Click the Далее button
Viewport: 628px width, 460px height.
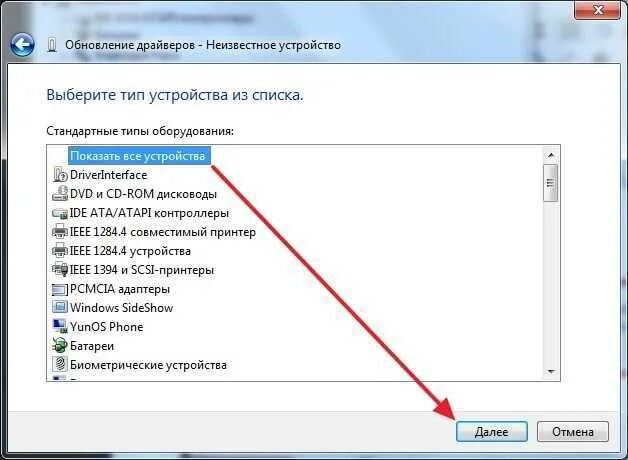click(x=491, y=432)
